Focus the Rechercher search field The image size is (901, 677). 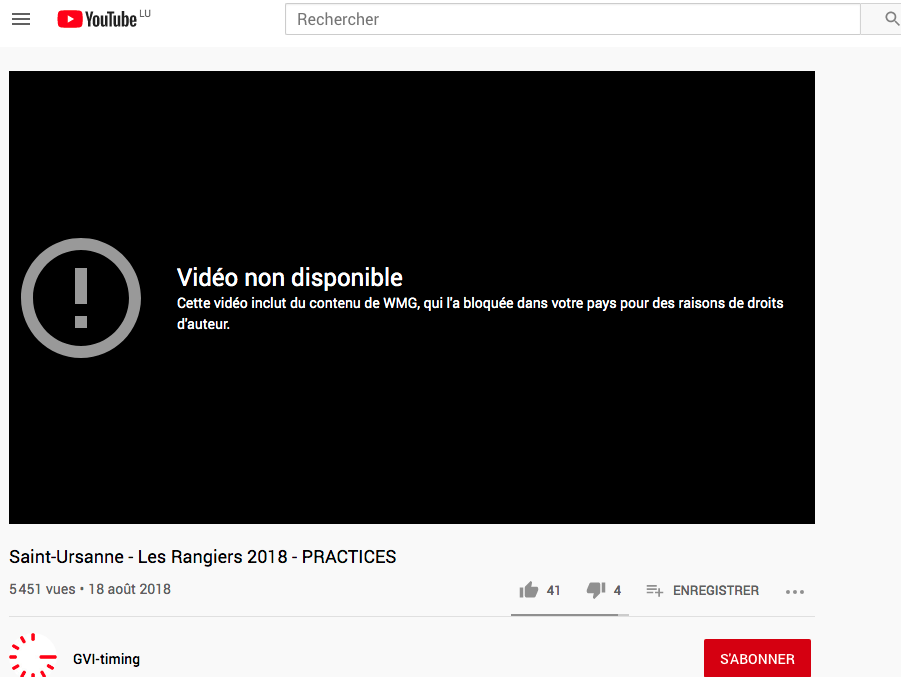[572, 19]
